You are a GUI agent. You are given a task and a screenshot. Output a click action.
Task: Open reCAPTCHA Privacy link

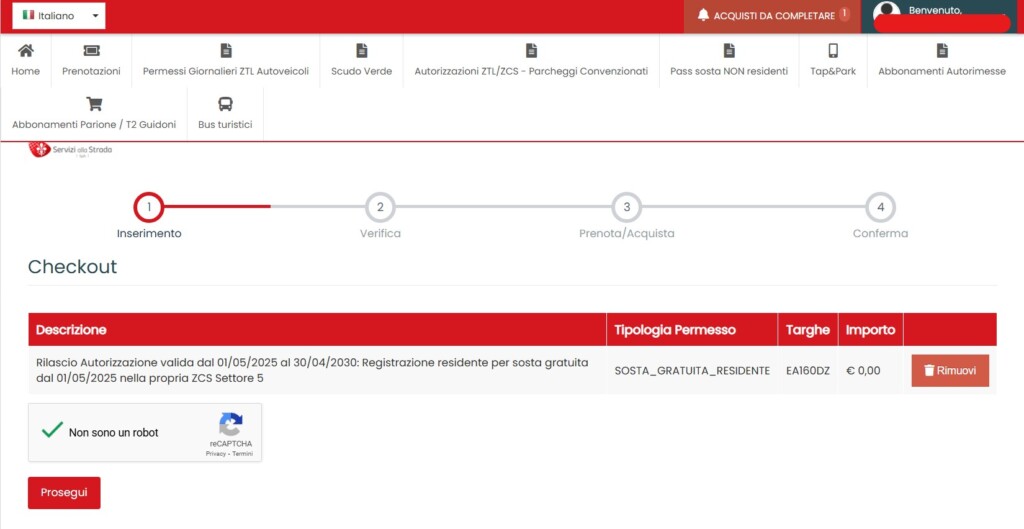point(215,453)
